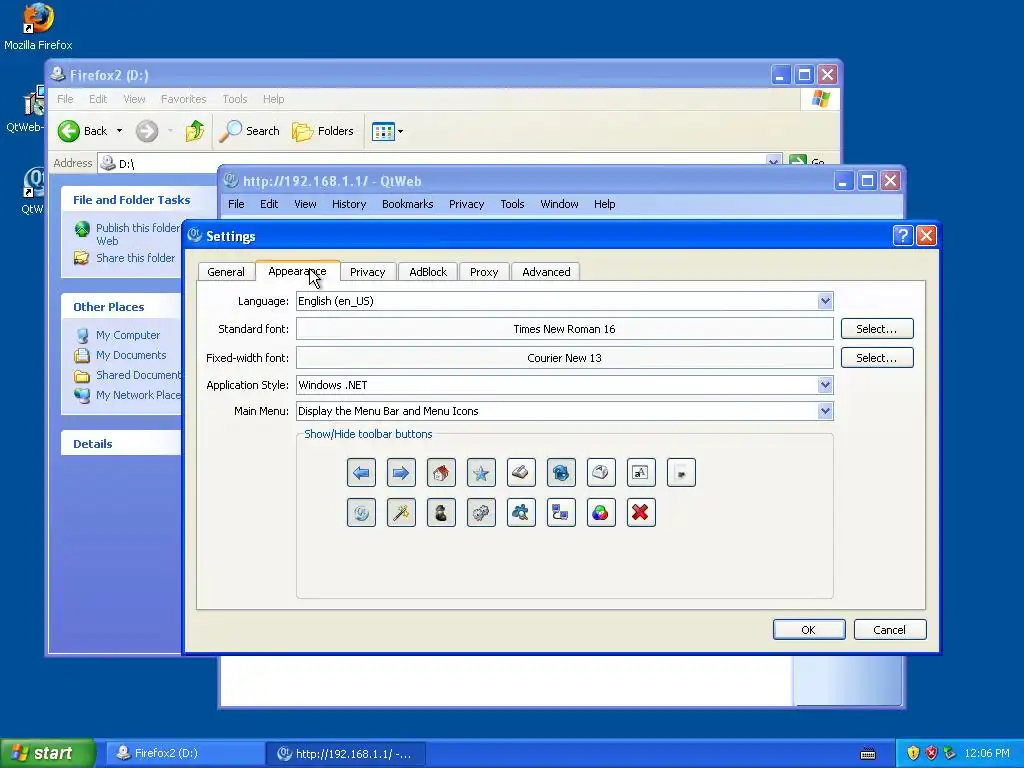Toggle the small dark dot toolbar button
Viewport: 1024px width, 768px height.
pyautogui.click(x=681, y=473)
